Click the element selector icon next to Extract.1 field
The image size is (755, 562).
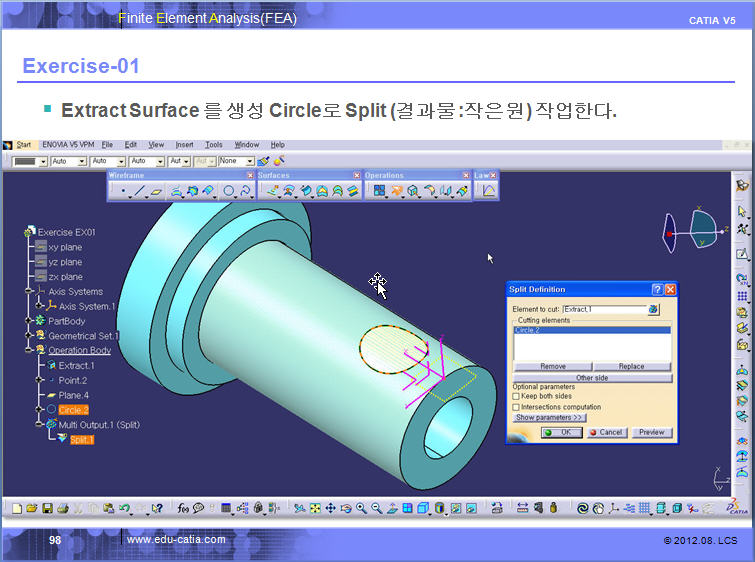[x=653, y=309]
